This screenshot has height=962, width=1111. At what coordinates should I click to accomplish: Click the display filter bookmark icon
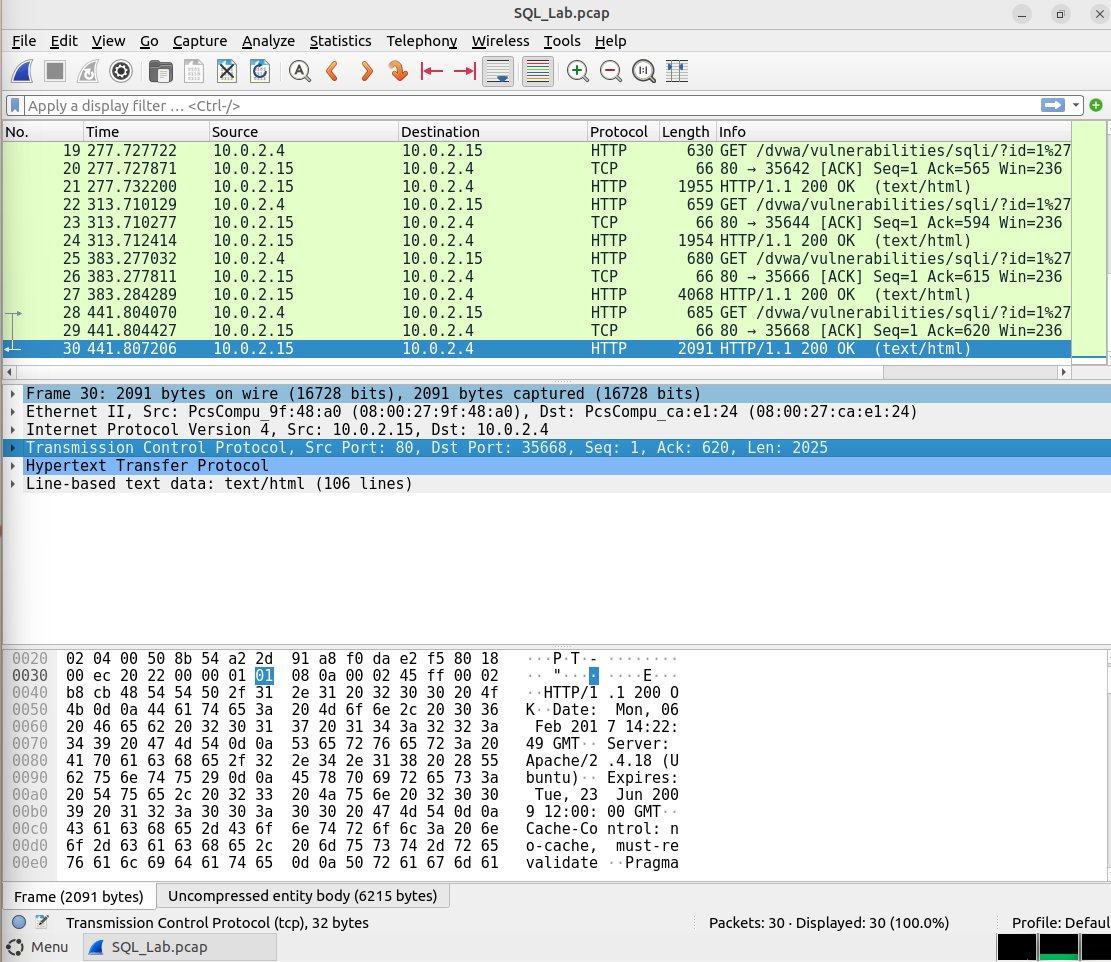pyautogui.click(x=15, y=106)
